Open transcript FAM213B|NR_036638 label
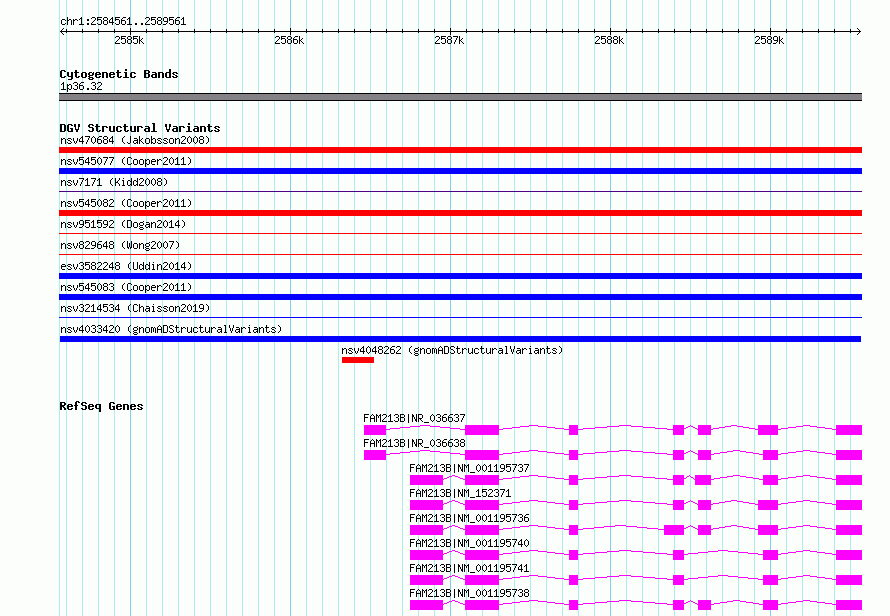Image resolution: width=890 pixels, height=616 pixels. [x=414, y=443]
